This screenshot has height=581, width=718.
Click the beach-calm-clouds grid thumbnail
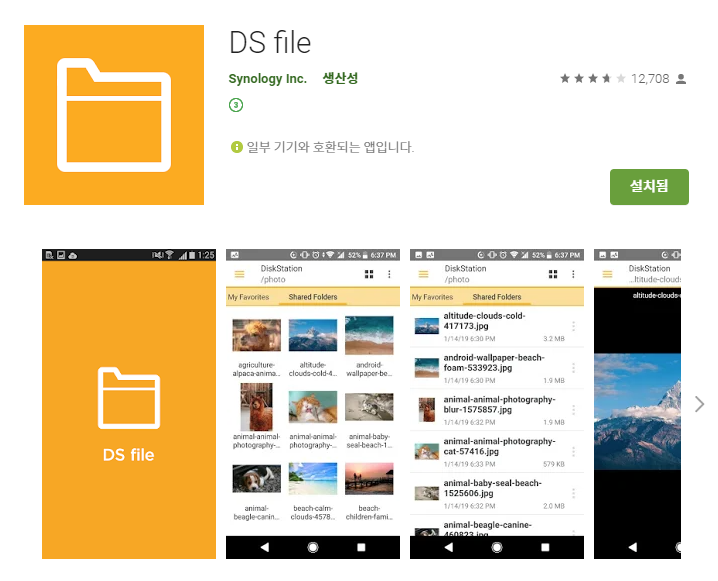click(313, 479)
